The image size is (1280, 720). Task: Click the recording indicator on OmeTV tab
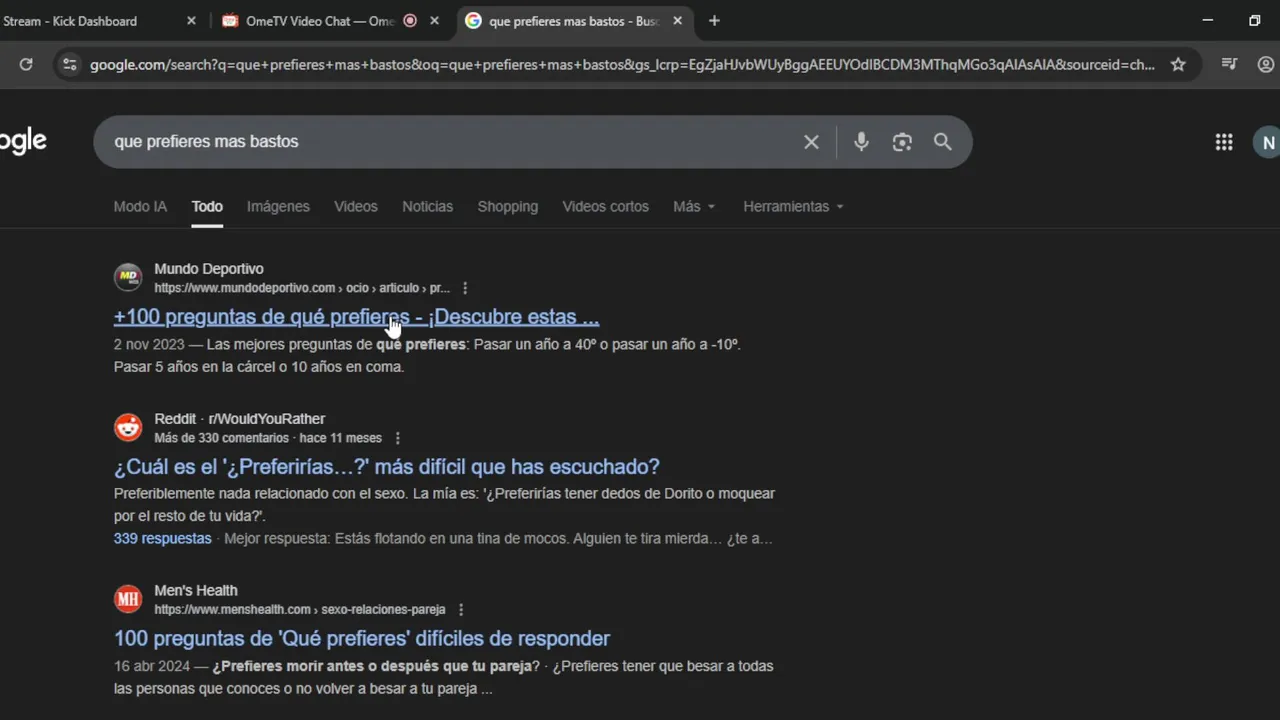pos(410,21)
